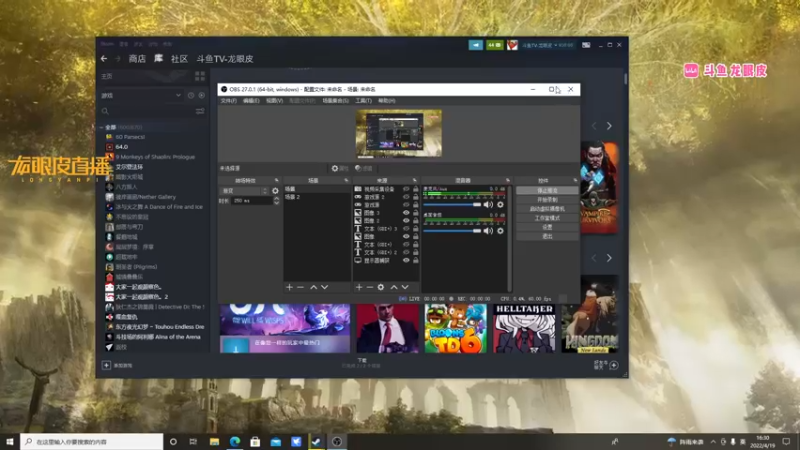Add a new scene in OBS Scenes panel
The height and width of the screenshot is (450, 800).
289,287
